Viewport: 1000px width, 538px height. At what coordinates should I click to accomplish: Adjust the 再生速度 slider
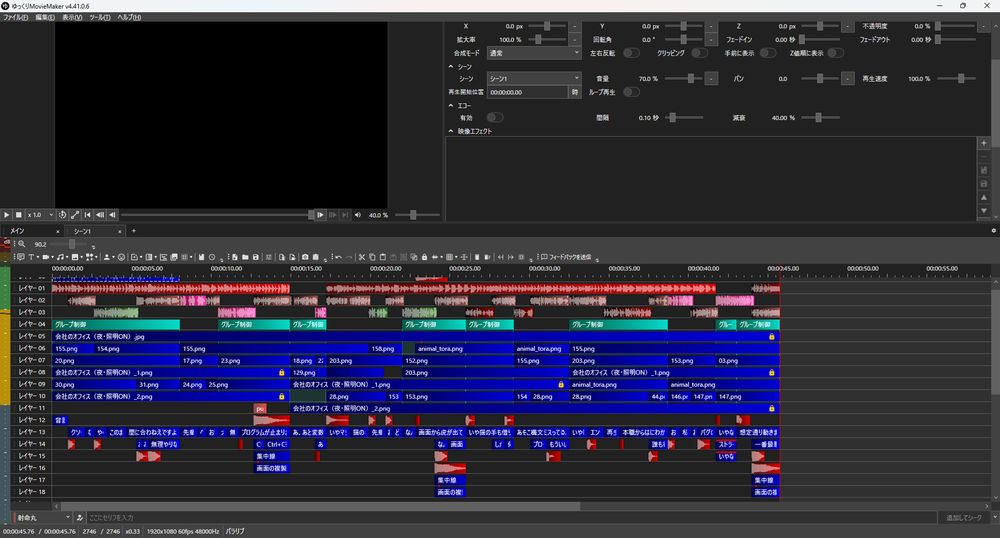point(958,78)
